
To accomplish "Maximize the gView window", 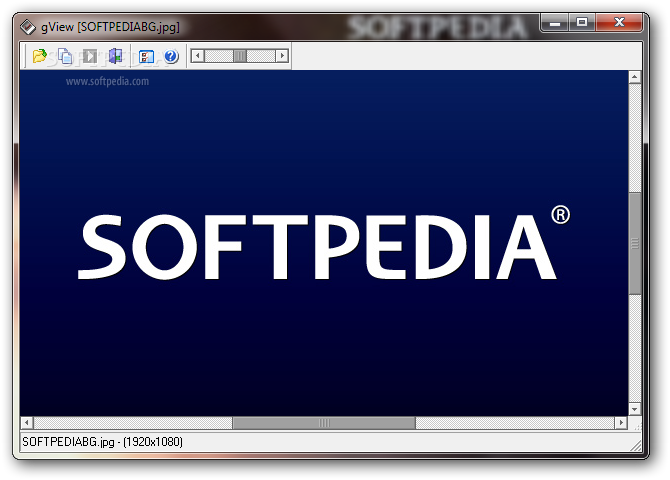I will coord(582,22).
